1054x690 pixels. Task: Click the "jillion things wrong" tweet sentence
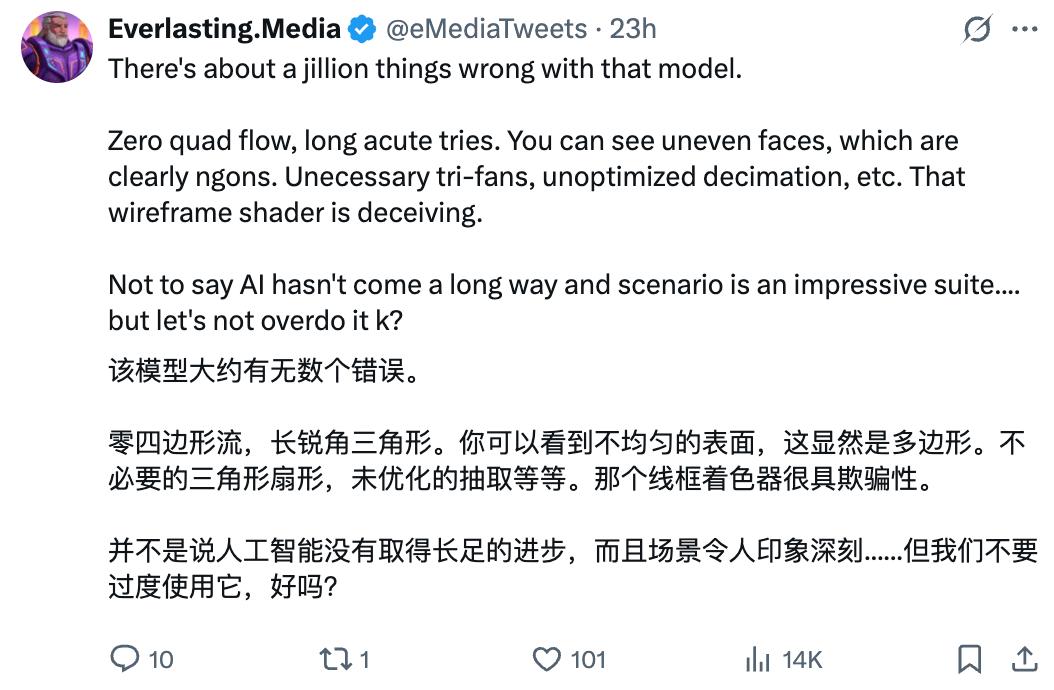coord(425,69)
